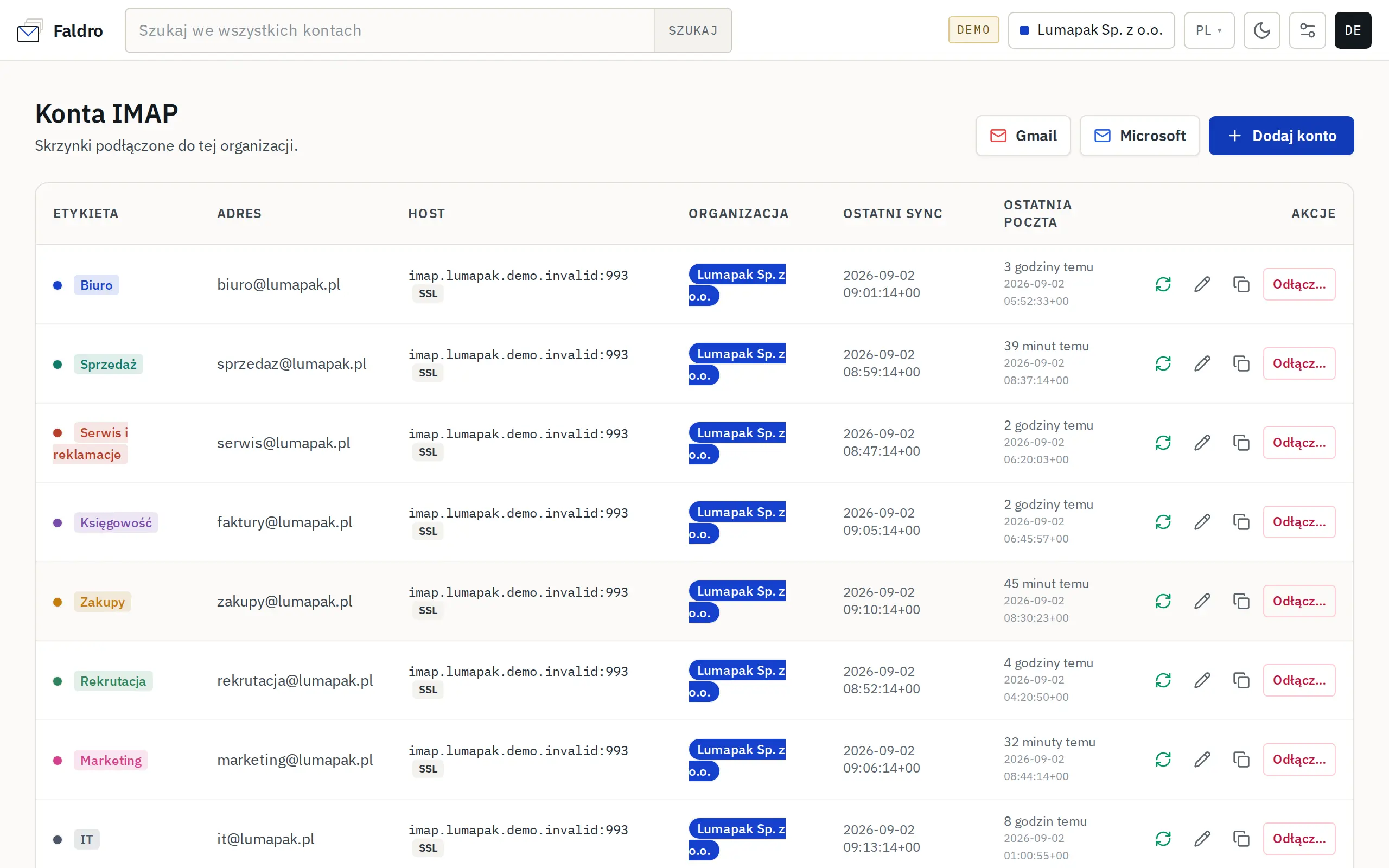Connect a Microsoft account
Viewport: 1389px width, 868px height.
pyautogui.click(x=1139, y=136)
